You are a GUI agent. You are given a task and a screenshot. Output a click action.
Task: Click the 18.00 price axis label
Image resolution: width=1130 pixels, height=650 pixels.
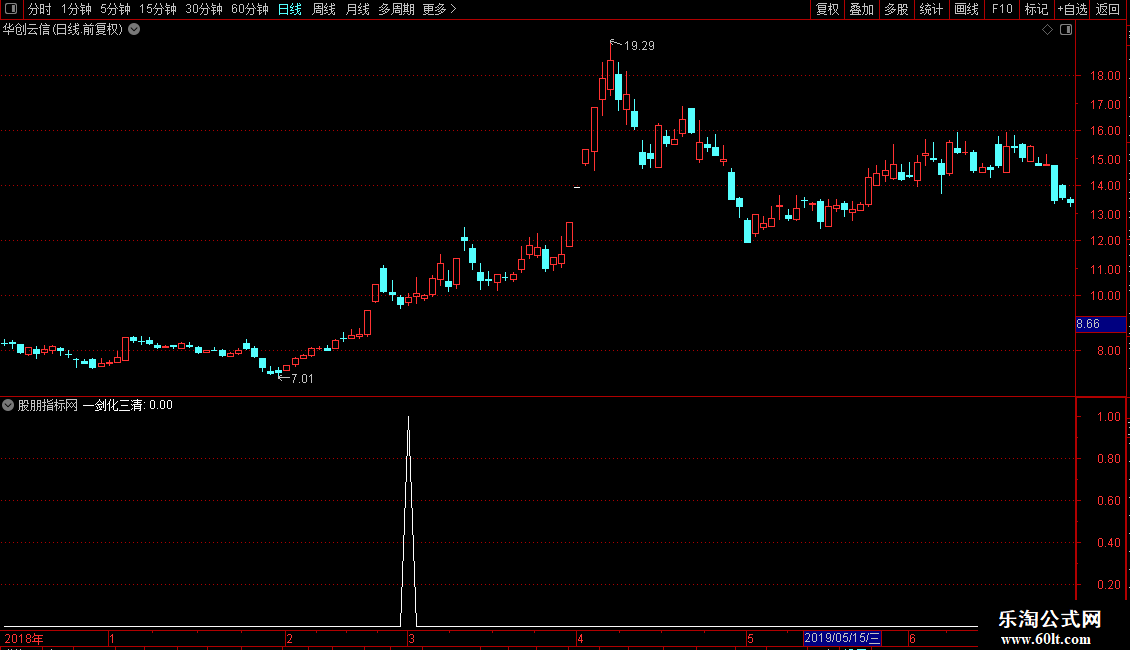click(x=1105, y=76)
